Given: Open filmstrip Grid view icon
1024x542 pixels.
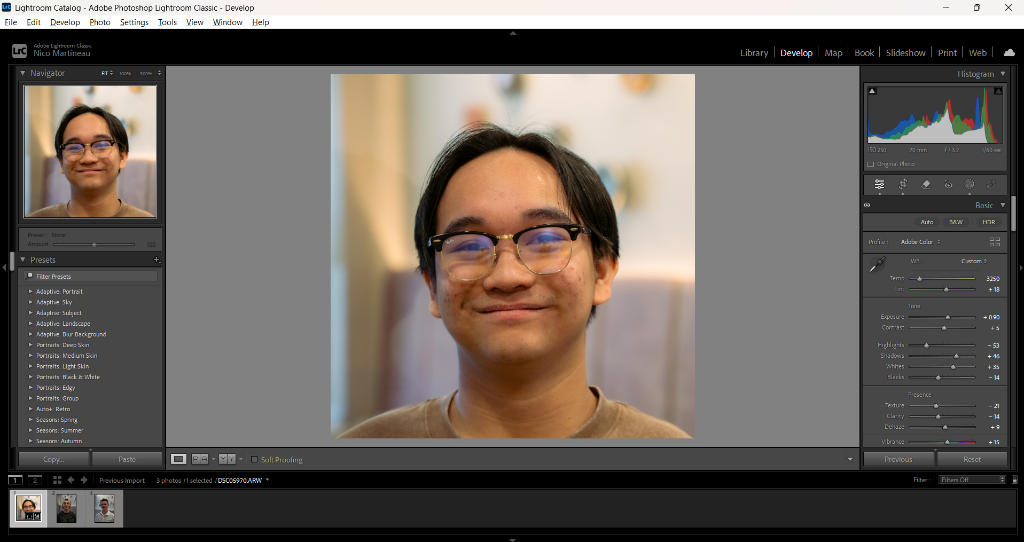Looking at the screenshot, I should click(57, 480).
